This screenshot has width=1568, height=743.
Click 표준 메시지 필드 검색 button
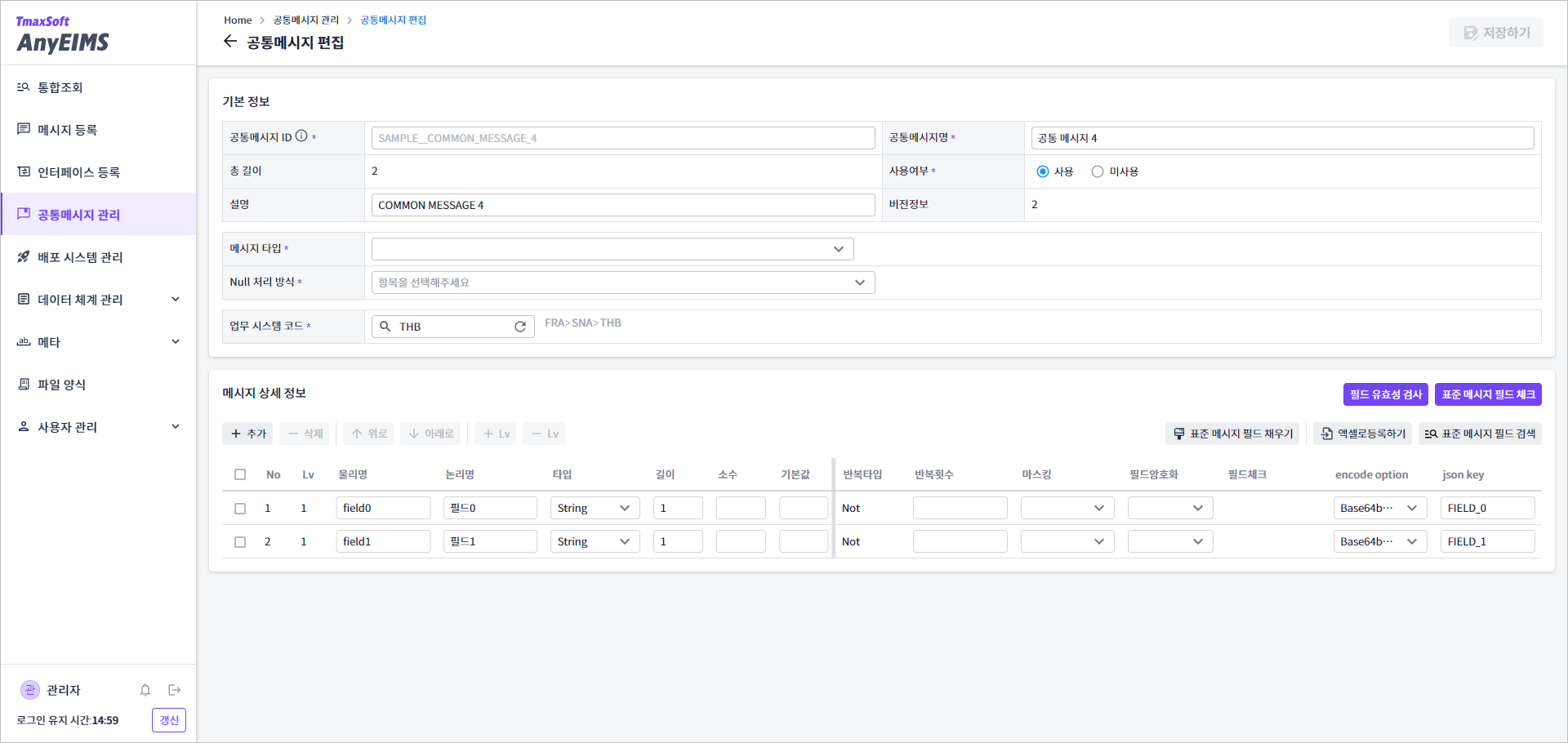[x=1480, y=434]
